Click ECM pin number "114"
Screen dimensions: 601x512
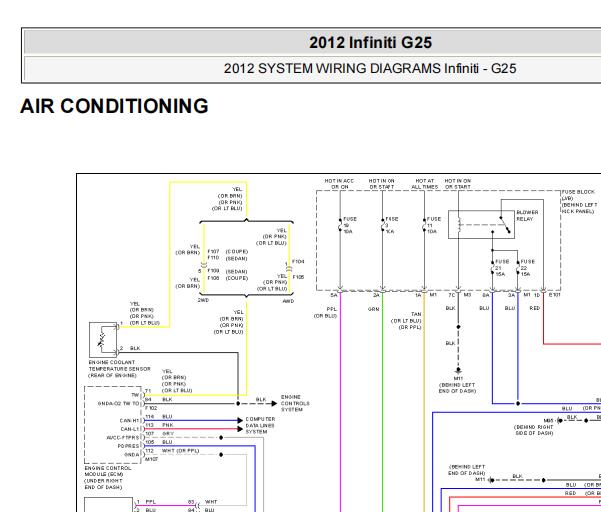coord(149,417)
